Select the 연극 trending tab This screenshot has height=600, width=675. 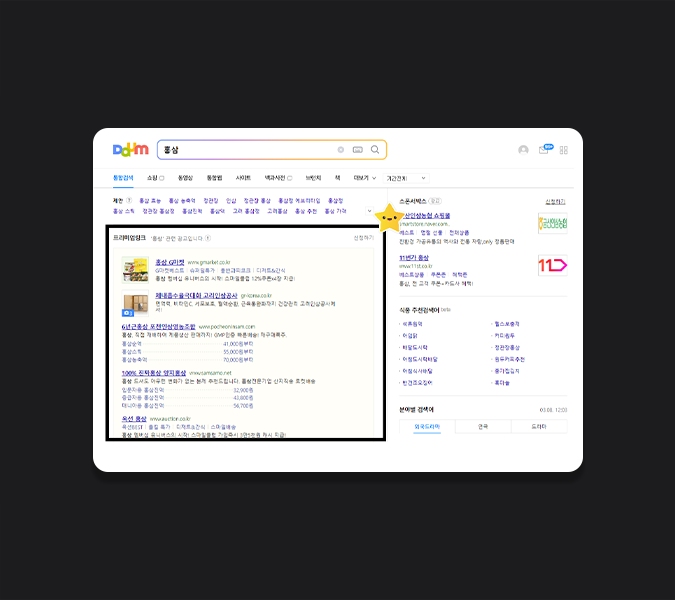(x=483, y=427)
